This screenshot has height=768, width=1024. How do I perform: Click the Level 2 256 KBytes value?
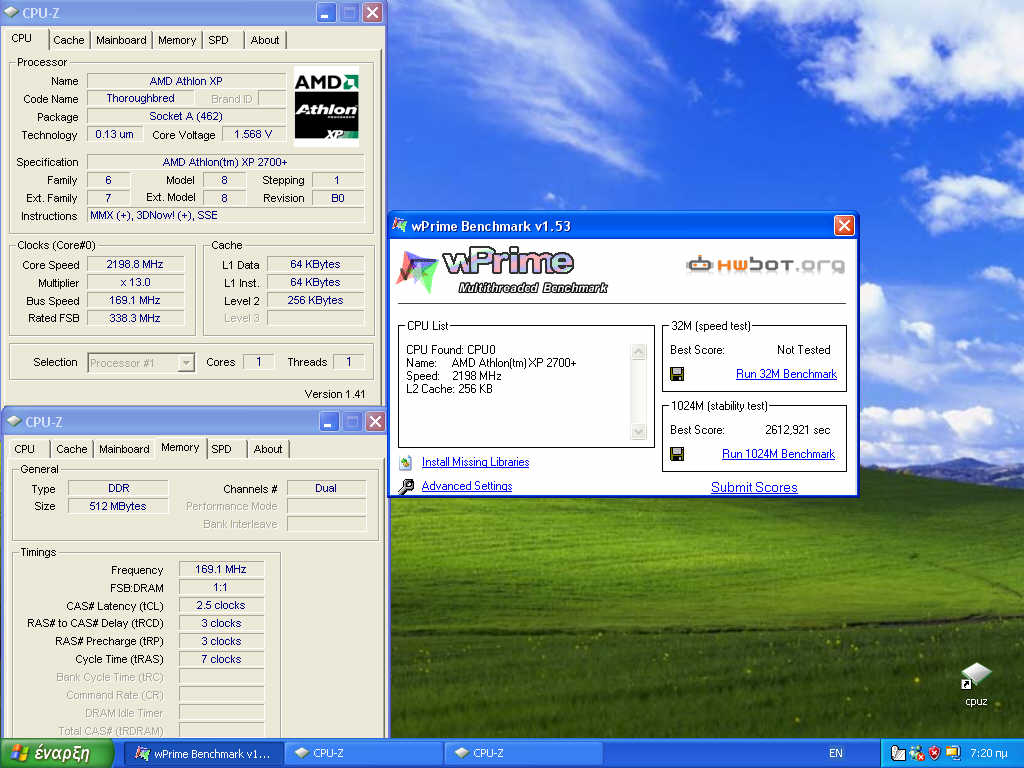[315, 300]
